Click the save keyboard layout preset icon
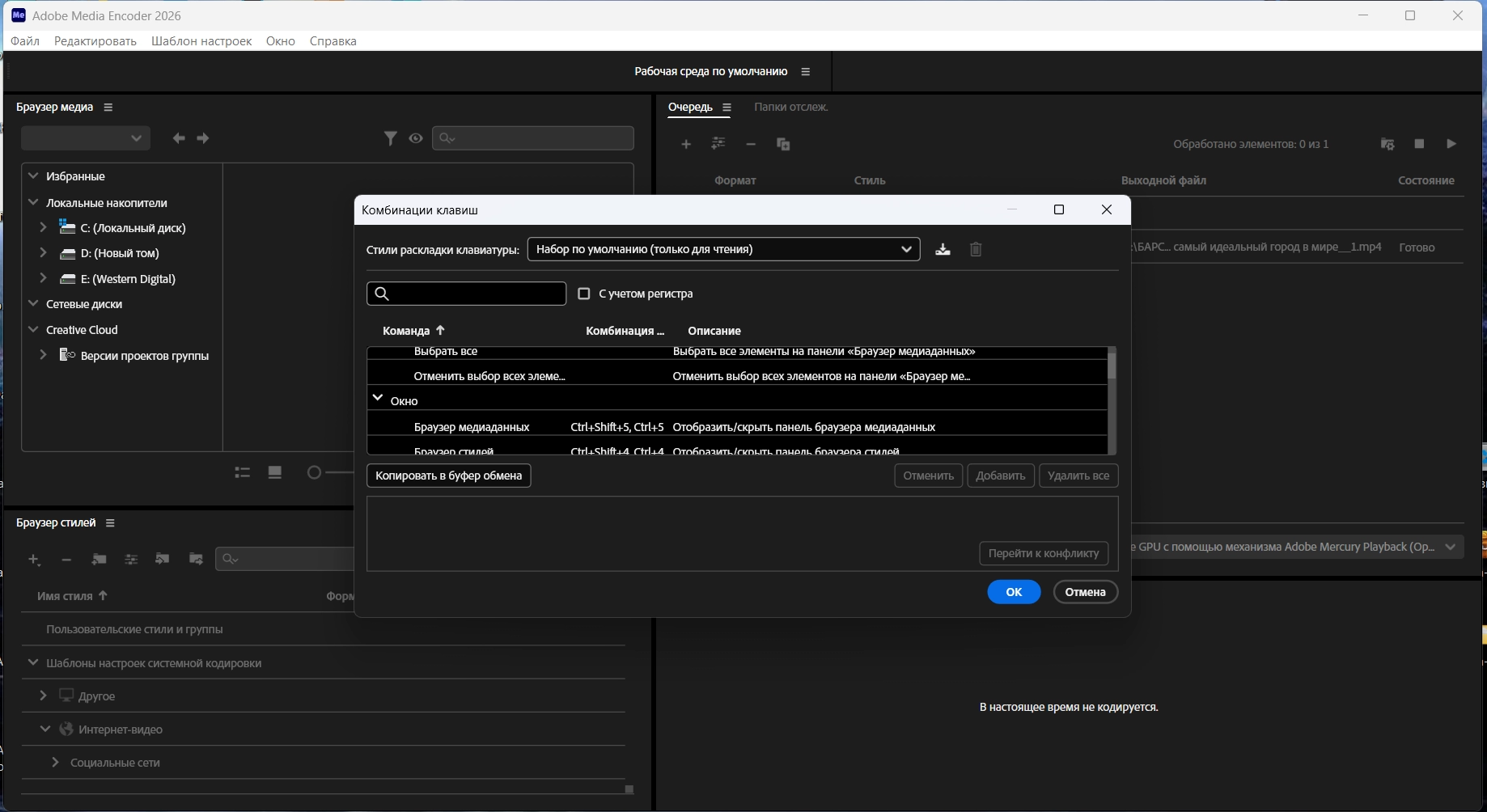Viewport: 1487px width, 812px height. pos(943,249)
